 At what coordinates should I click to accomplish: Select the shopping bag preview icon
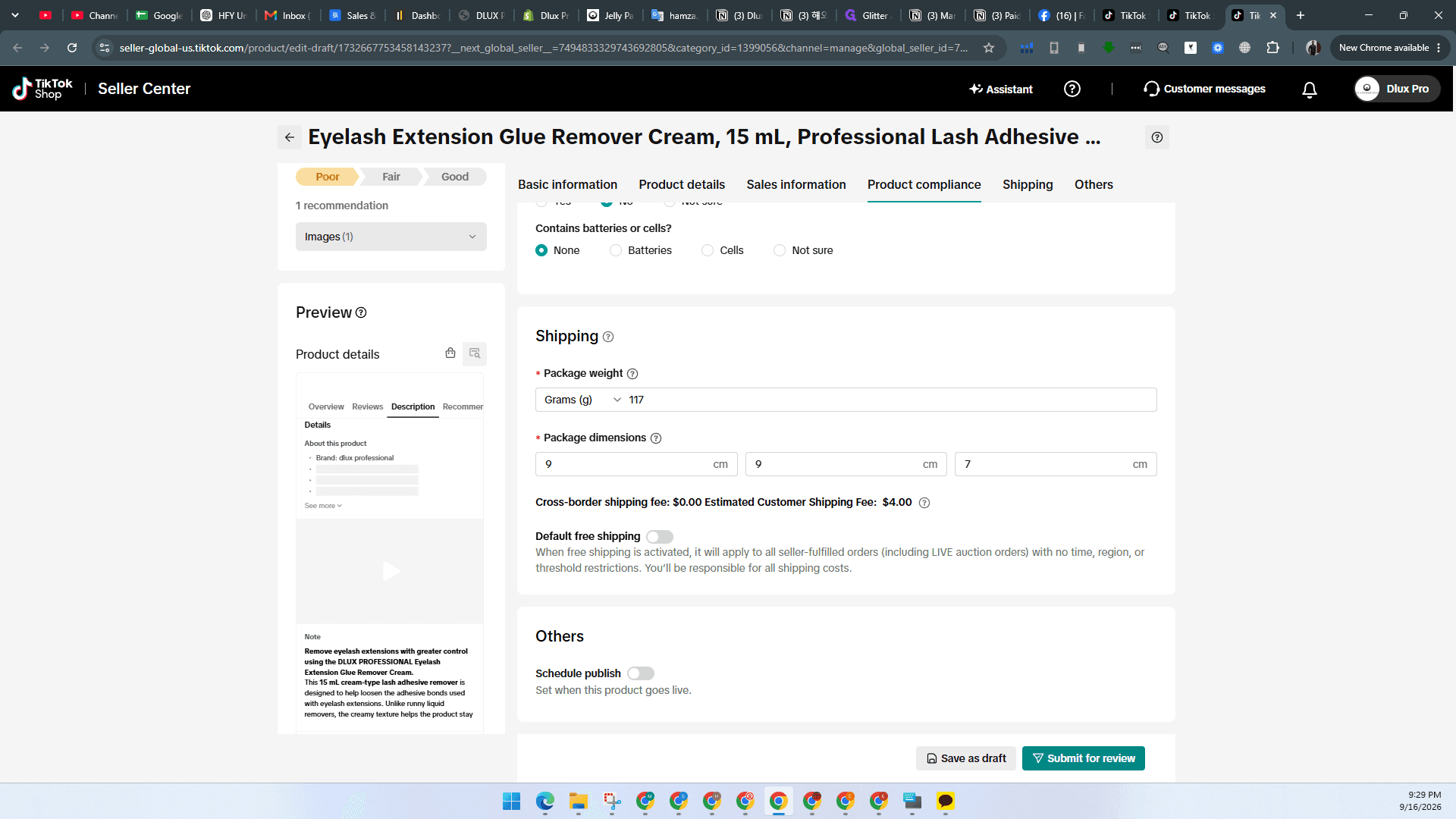tap(450, 353)
